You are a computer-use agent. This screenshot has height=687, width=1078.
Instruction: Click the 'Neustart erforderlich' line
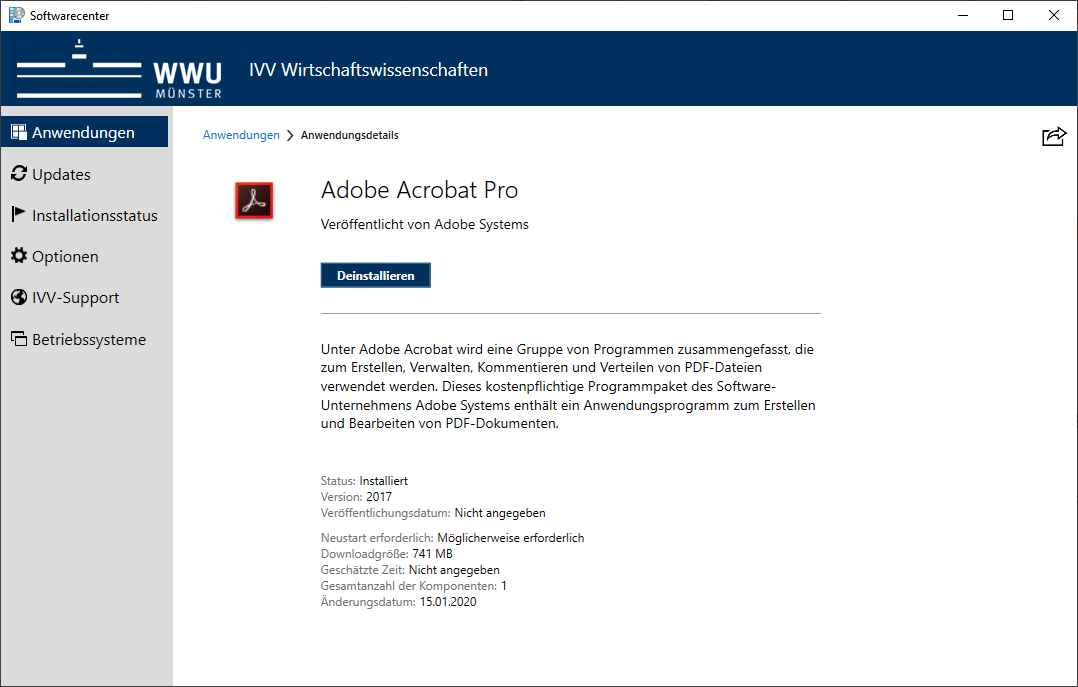click(452, 538)
